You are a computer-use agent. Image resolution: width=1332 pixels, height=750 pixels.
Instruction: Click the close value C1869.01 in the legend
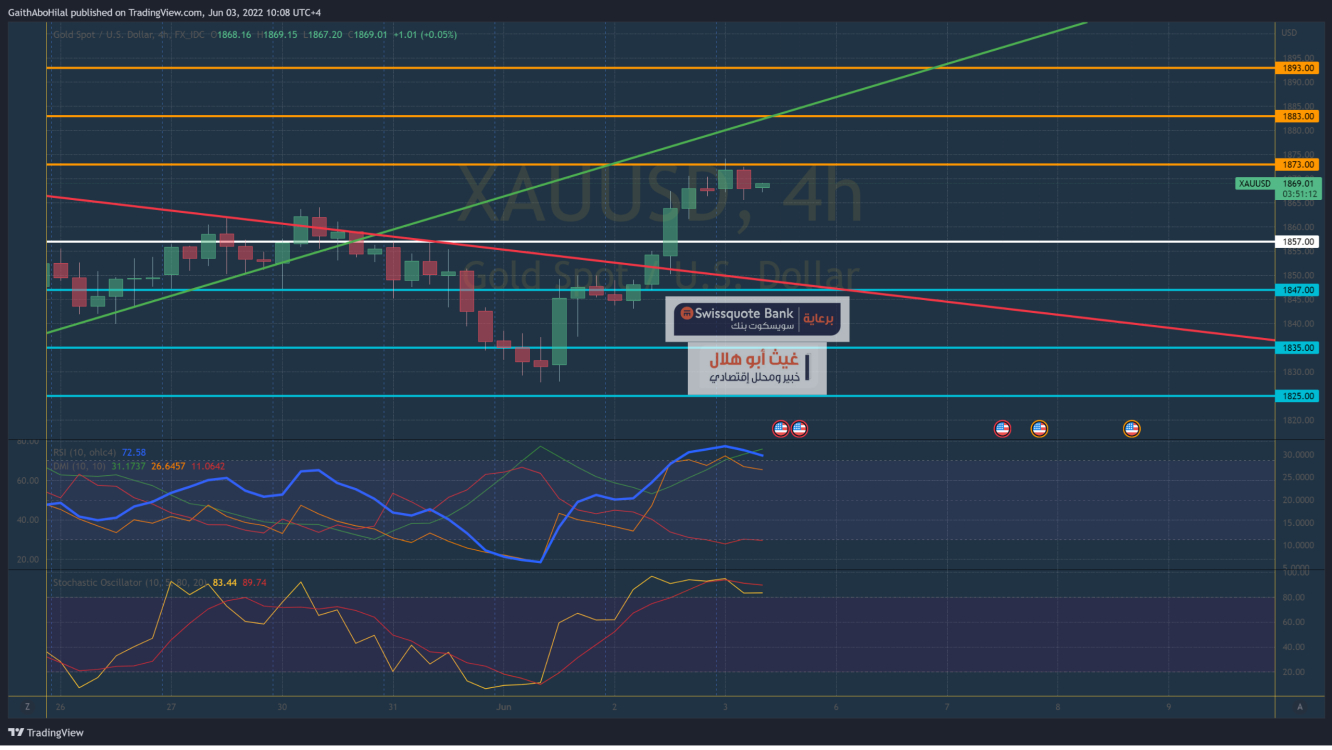pos(369,34)
